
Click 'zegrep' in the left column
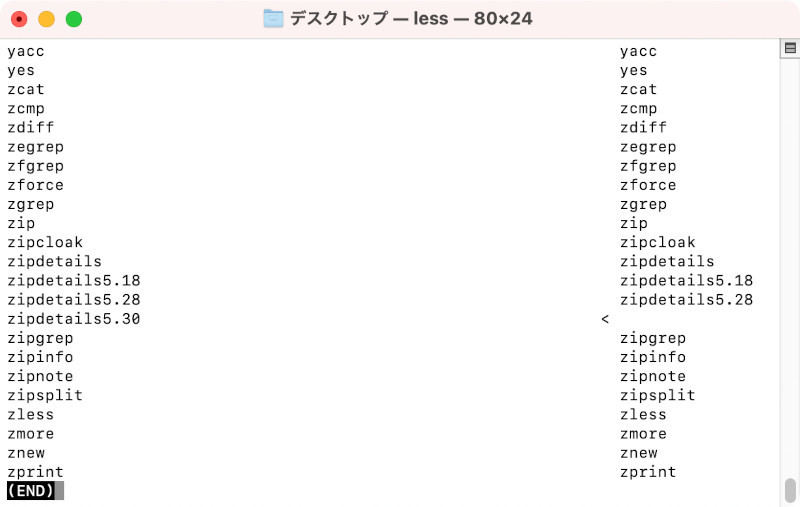[35, 147]
